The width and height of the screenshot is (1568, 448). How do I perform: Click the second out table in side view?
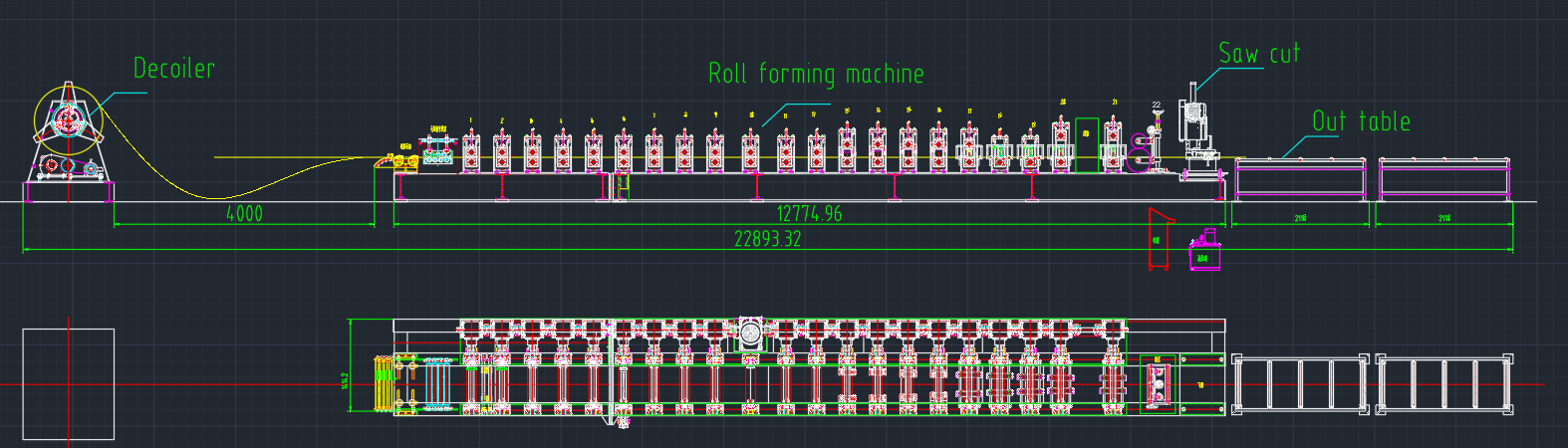(x=1443, y=177)
